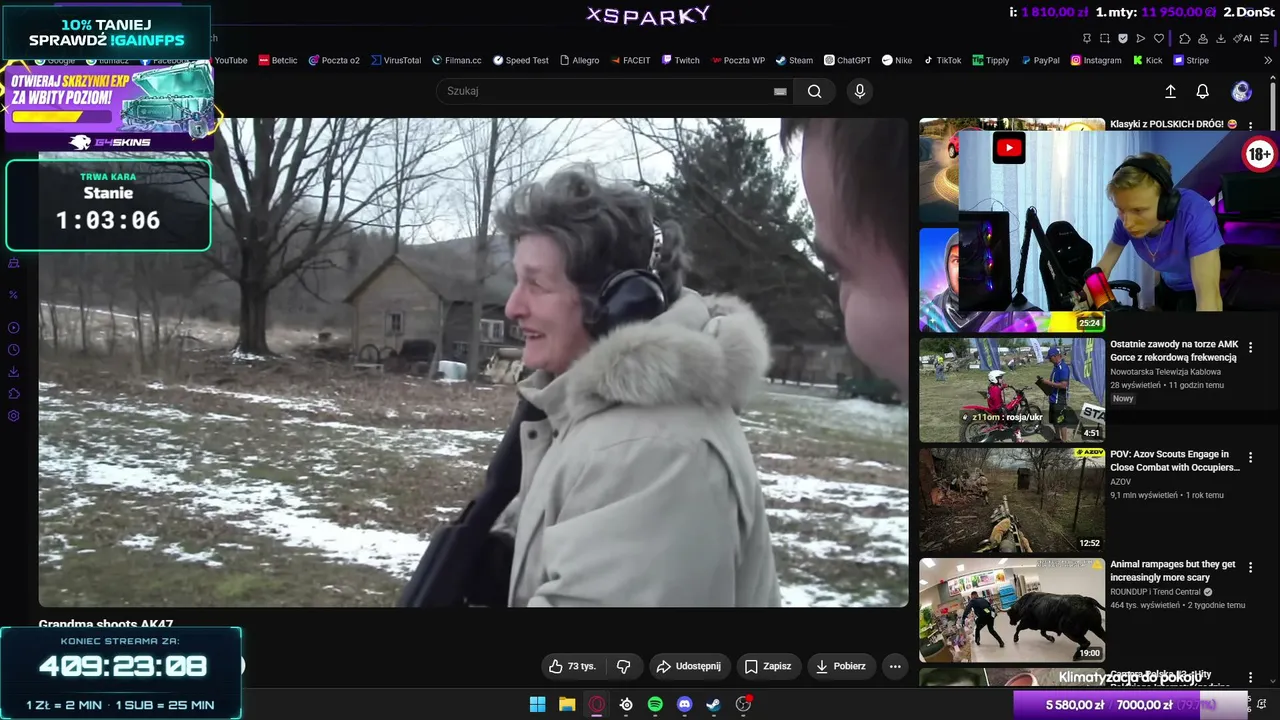This screenshot has width=1280, height=720.
Task: Start voice search with the microphone
Action: (x=859, y=91)
